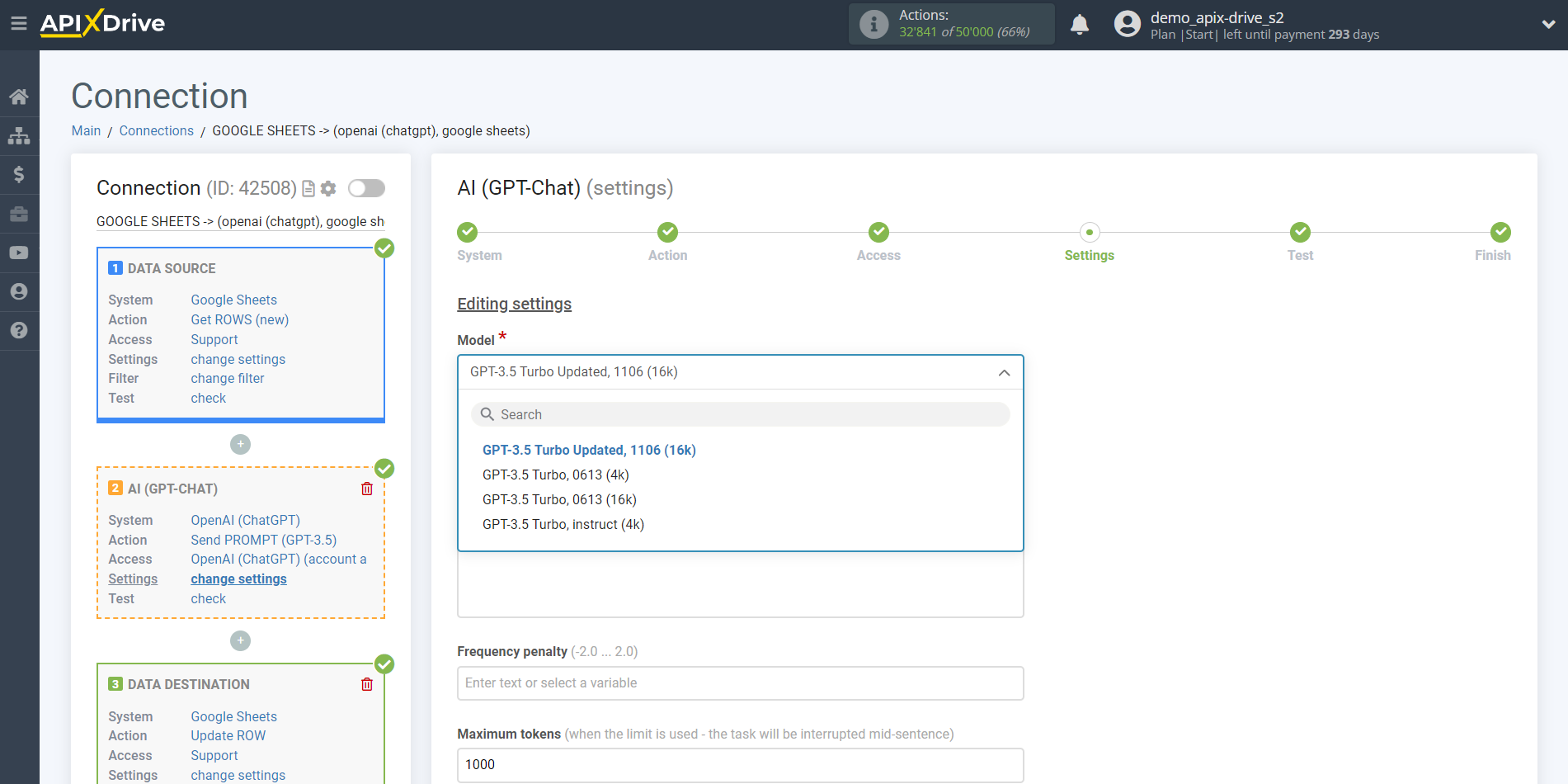This screenshot has width=1568, height=784.
Task: Open Google Sheets source system link
Action: (x=233, y=300)
